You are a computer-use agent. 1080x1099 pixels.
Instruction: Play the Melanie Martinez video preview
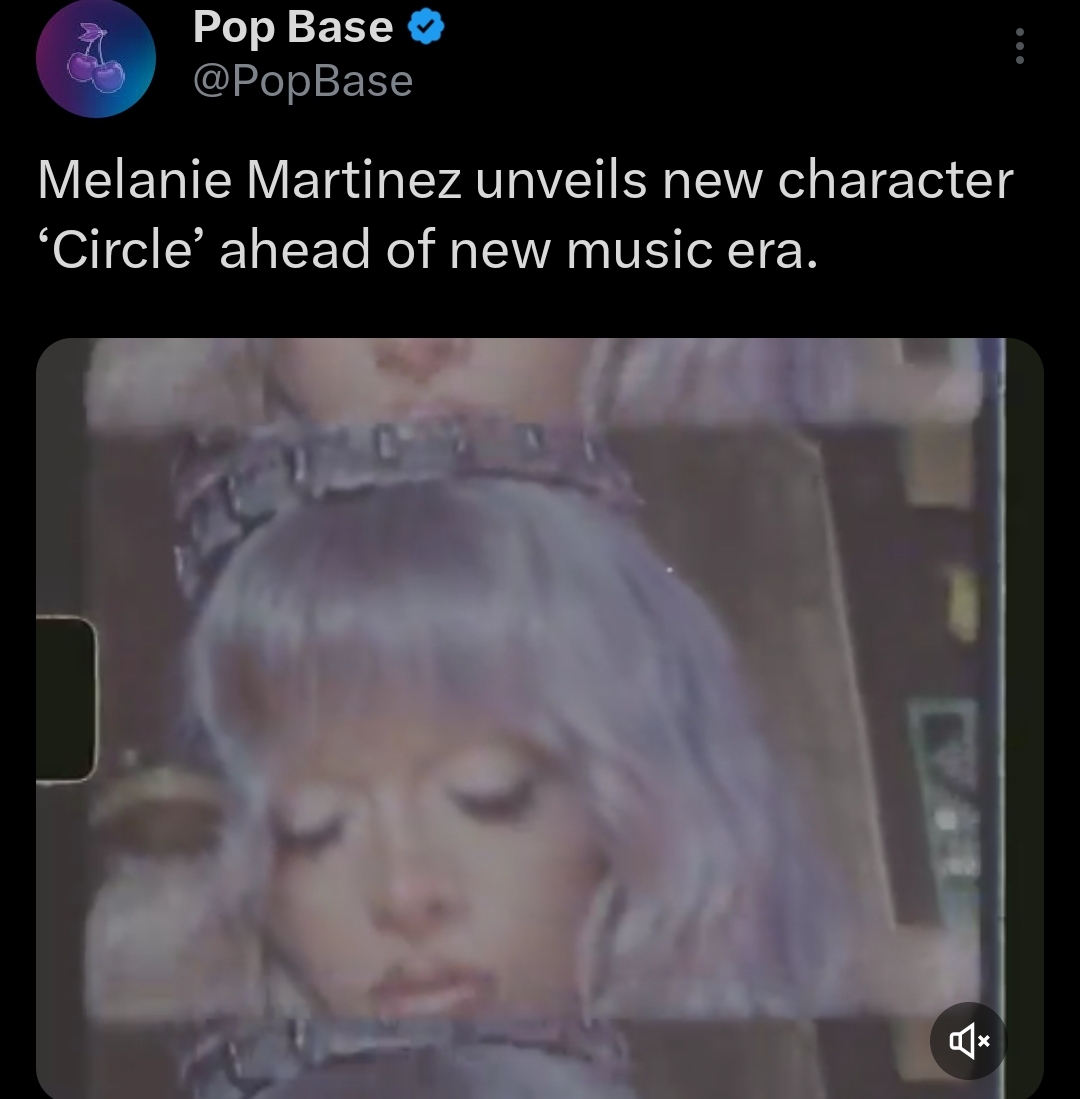click(x=540, y=718)
